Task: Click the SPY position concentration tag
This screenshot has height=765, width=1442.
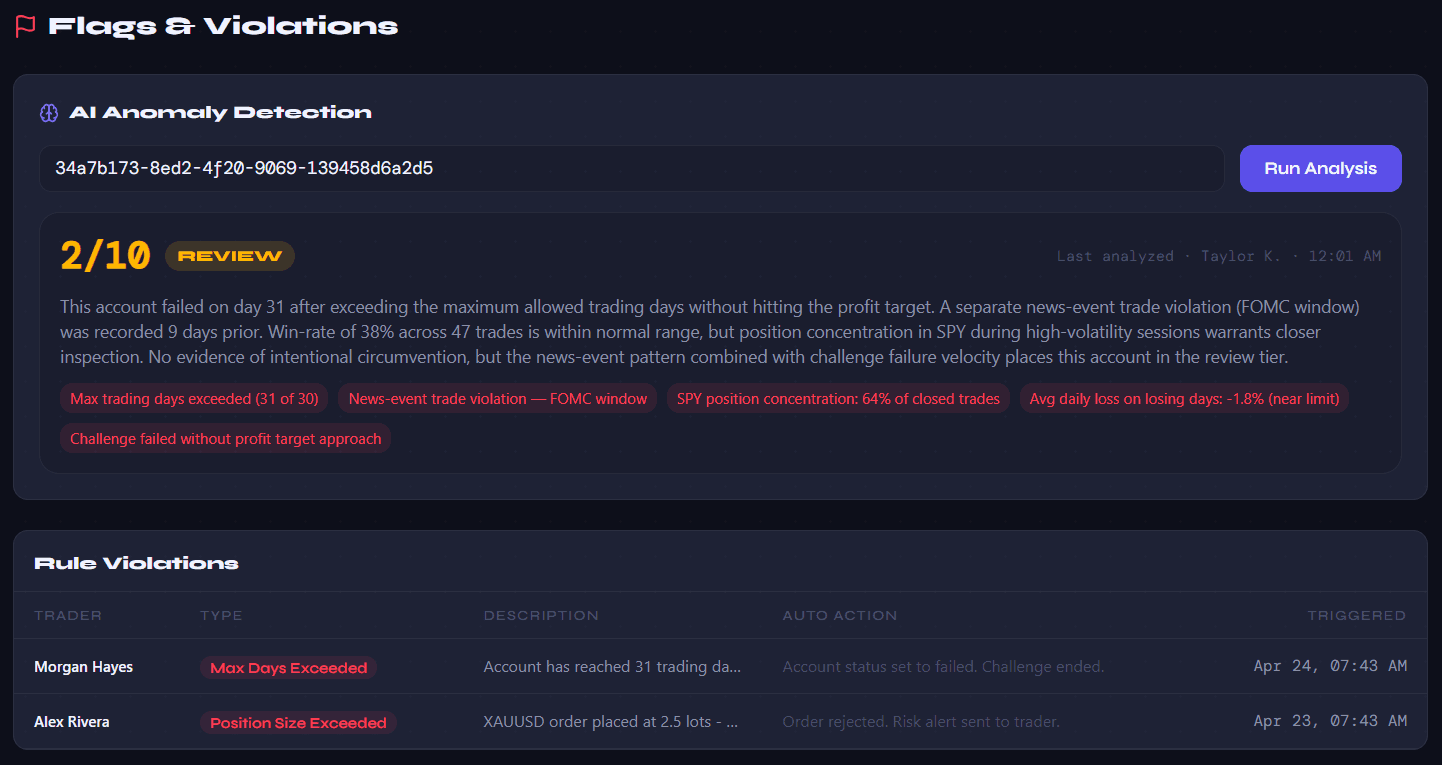Action: [838, 399]
